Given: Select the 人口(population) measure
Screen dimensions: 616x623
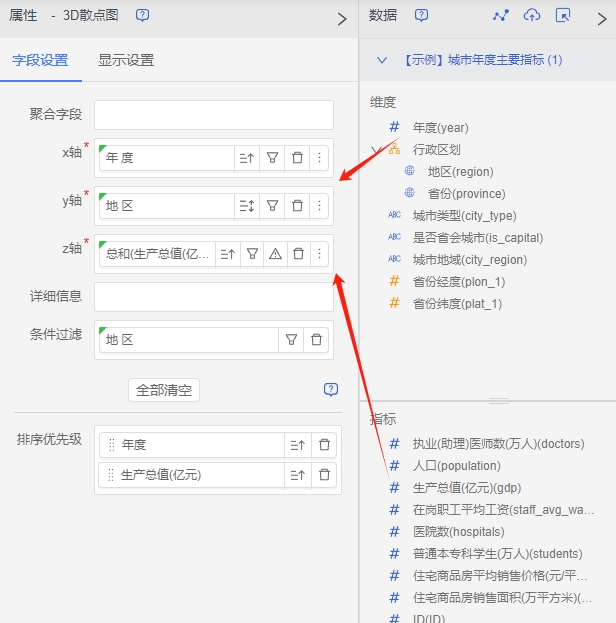Looking at the screenshot, I should click(x=456, y=465).
